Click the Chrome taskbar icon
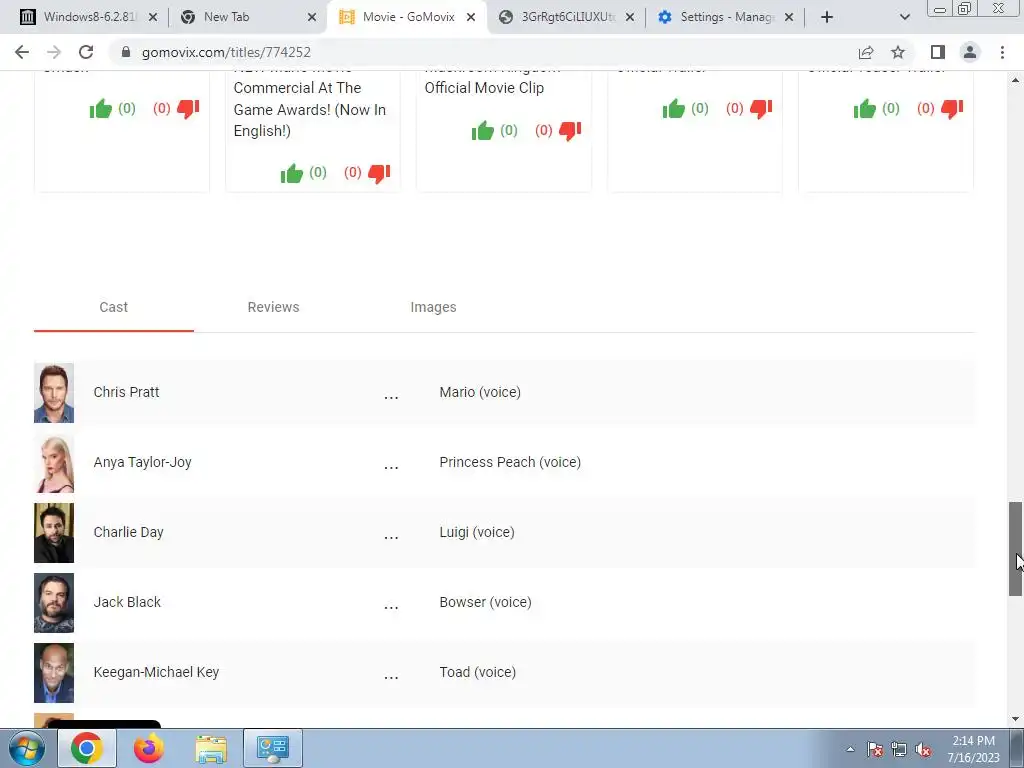This screenshot has height=768, width=1024. 87,748
